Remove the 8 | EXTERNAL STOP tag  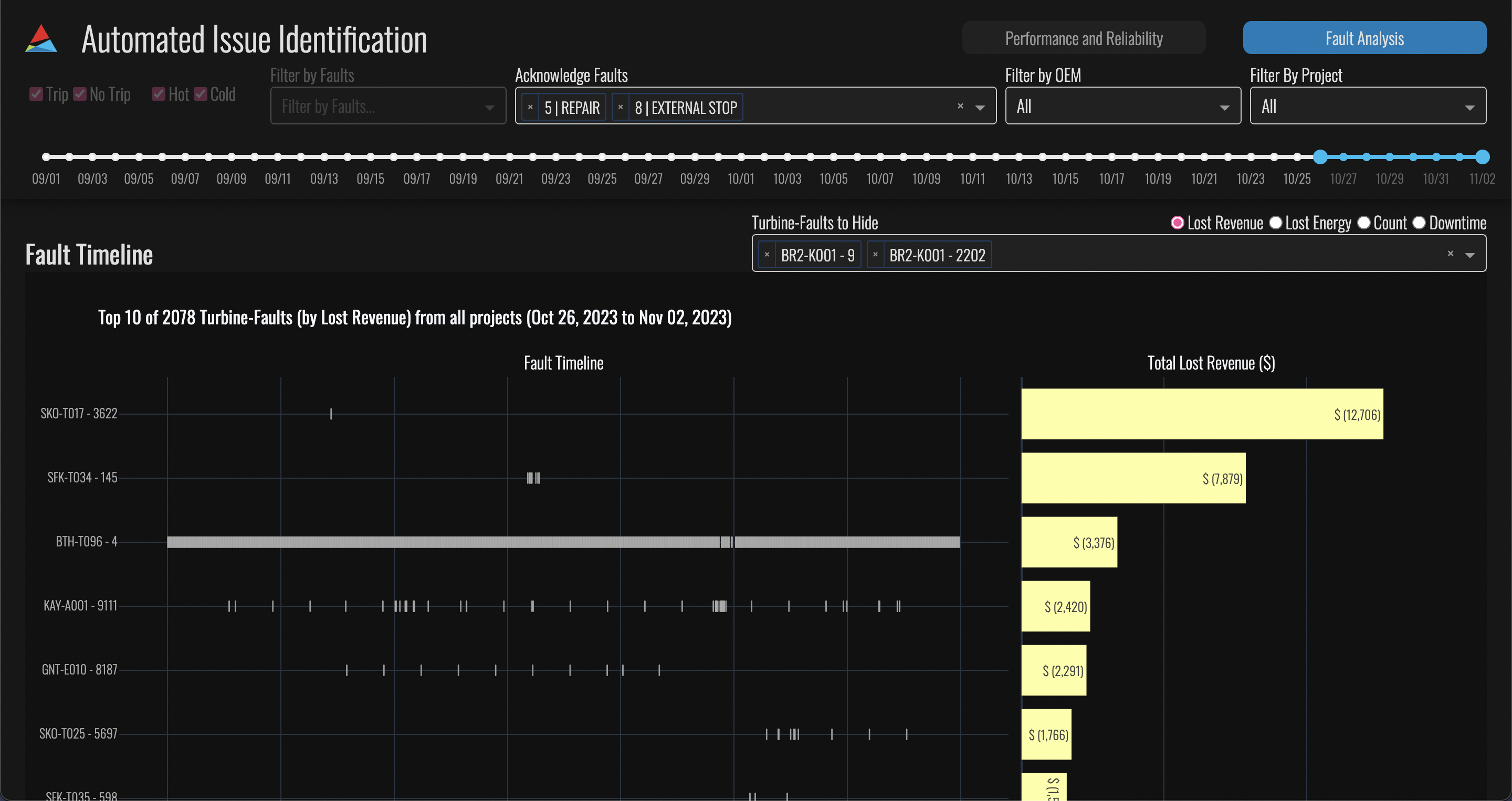621,108
